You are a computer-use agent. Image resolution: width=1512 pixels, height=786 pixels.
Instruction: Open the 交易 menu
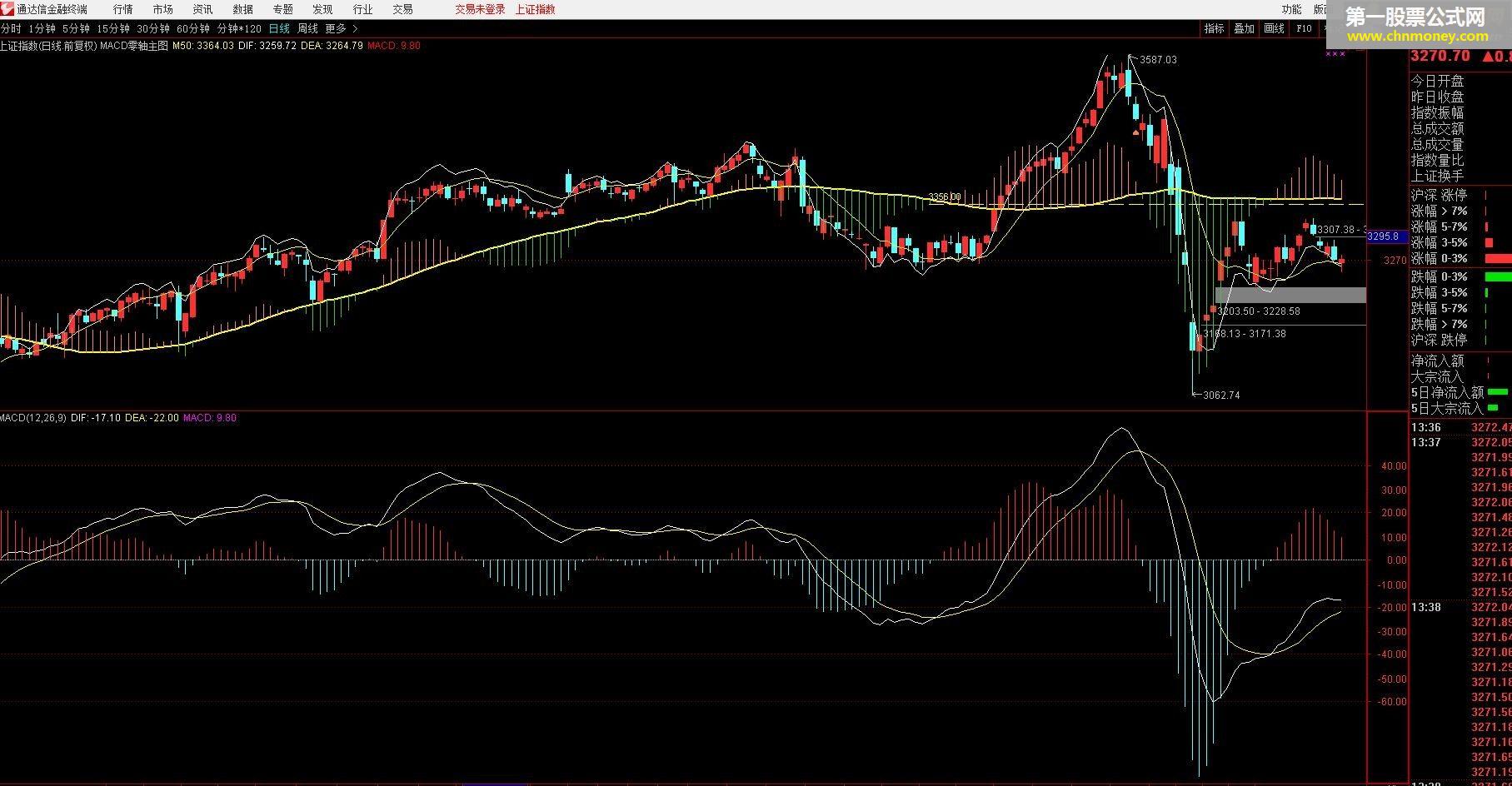click(x=402, y=9)
